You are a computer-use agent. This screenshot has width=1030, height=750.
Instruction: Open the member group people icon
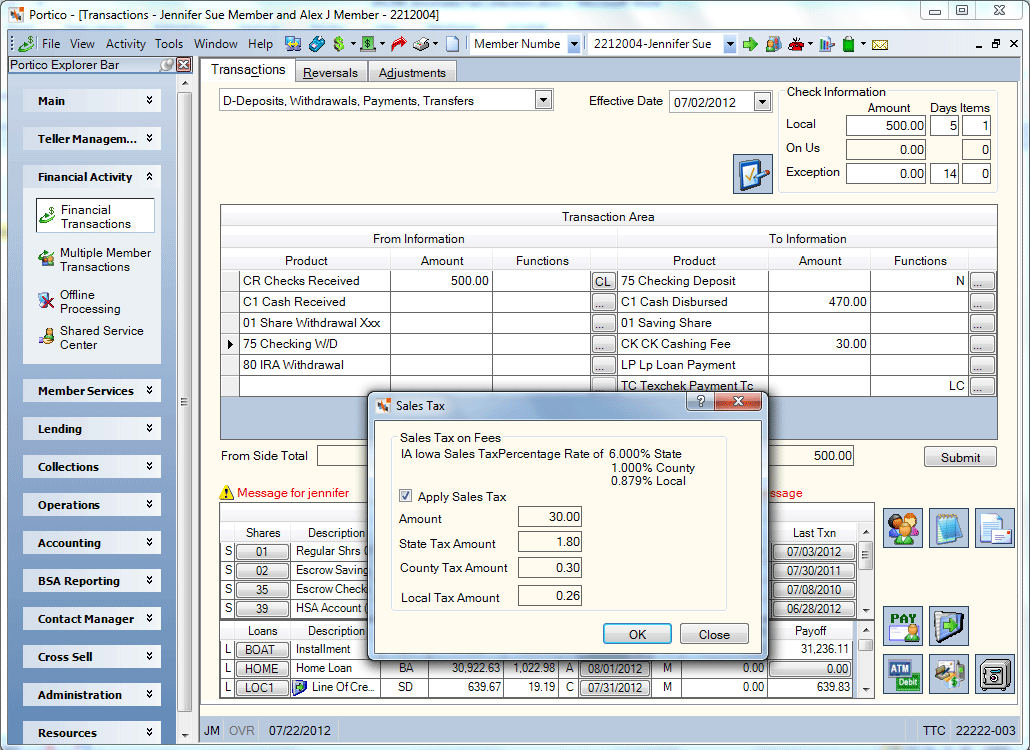click(x=903, y=528)
